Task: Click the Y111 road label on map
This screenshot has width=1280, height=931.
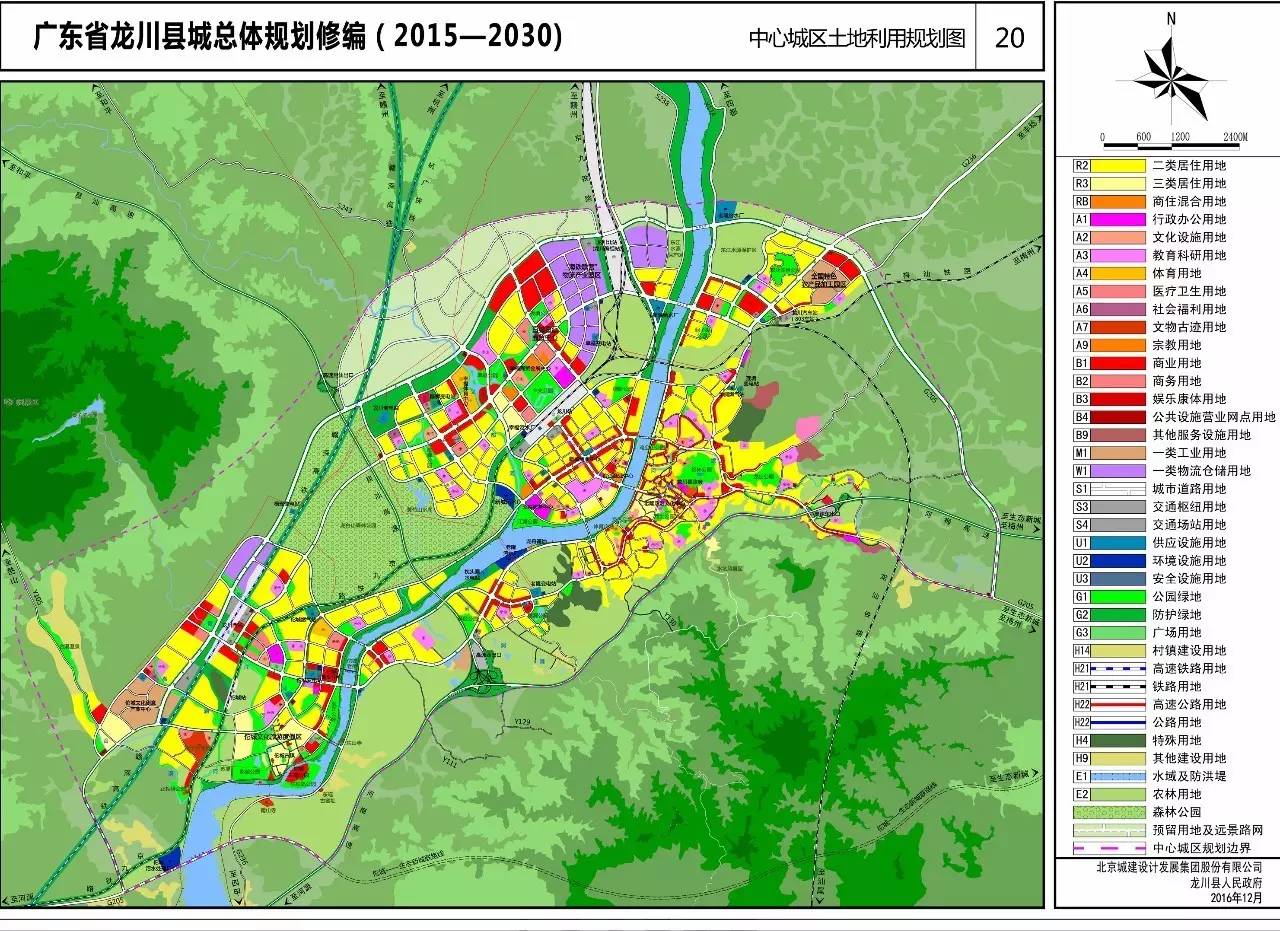Action: [450, 763]
